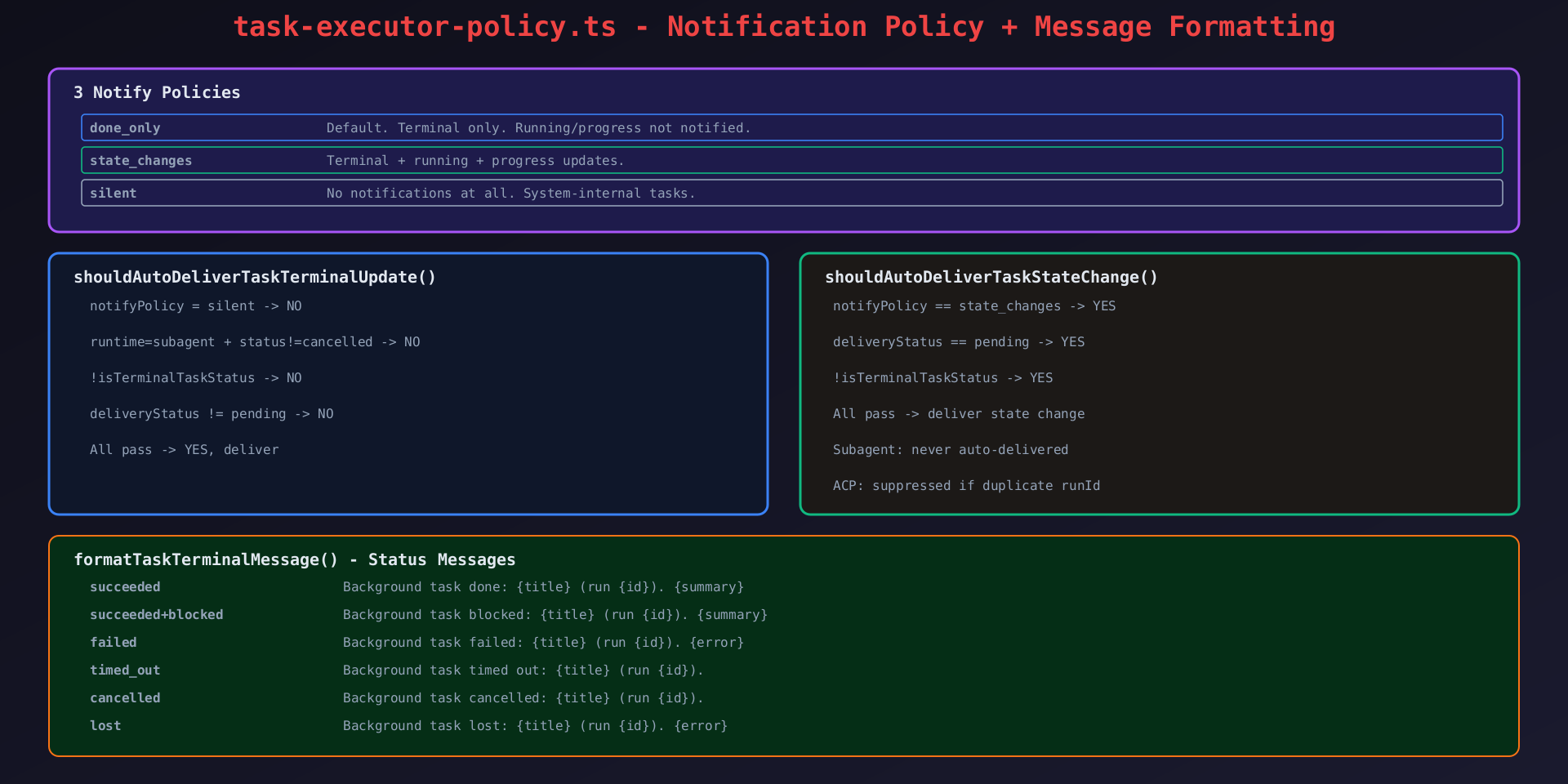Click 'shouldAutoDeliverTaskTerminalUpdate()' heading
This screenshot has width=1568, height=784.
point(255,277)
